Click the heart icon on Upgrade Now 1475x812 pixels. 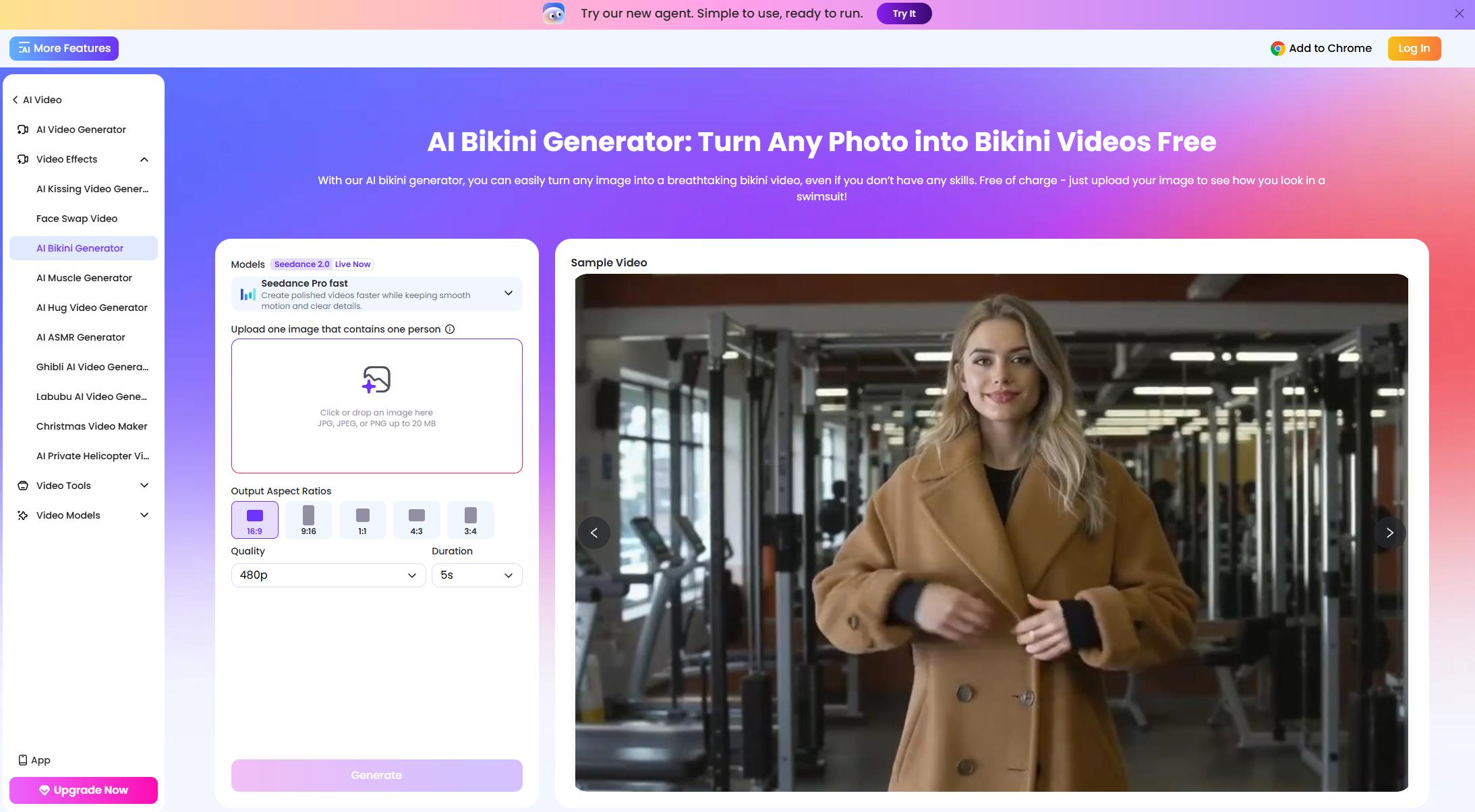(45, 790)
